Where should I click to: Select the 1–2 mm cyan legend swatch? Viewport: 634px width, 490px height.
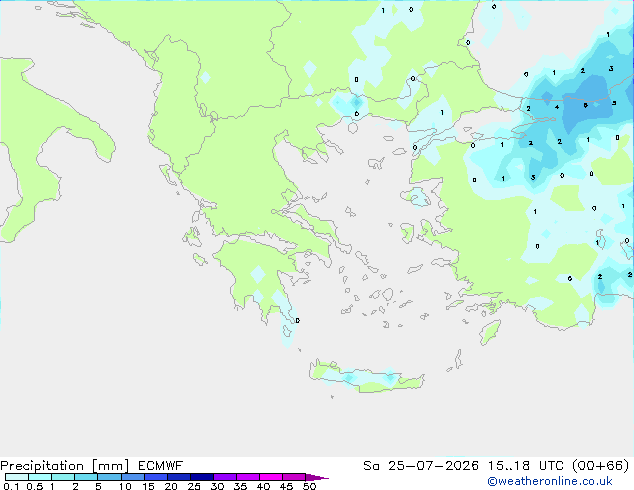click(63, 477)
